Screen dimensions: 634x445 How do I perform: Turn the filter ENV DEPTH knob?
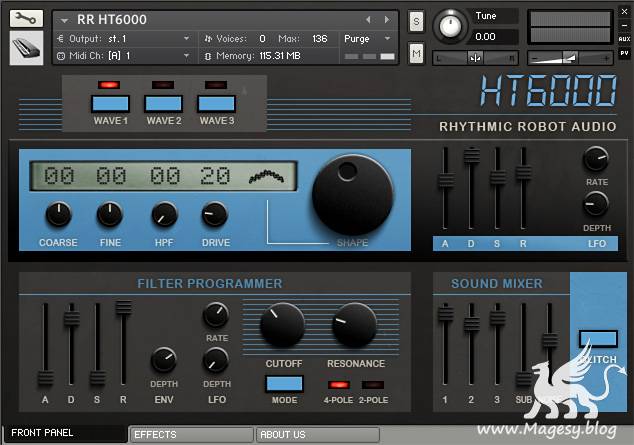(164, 359)
